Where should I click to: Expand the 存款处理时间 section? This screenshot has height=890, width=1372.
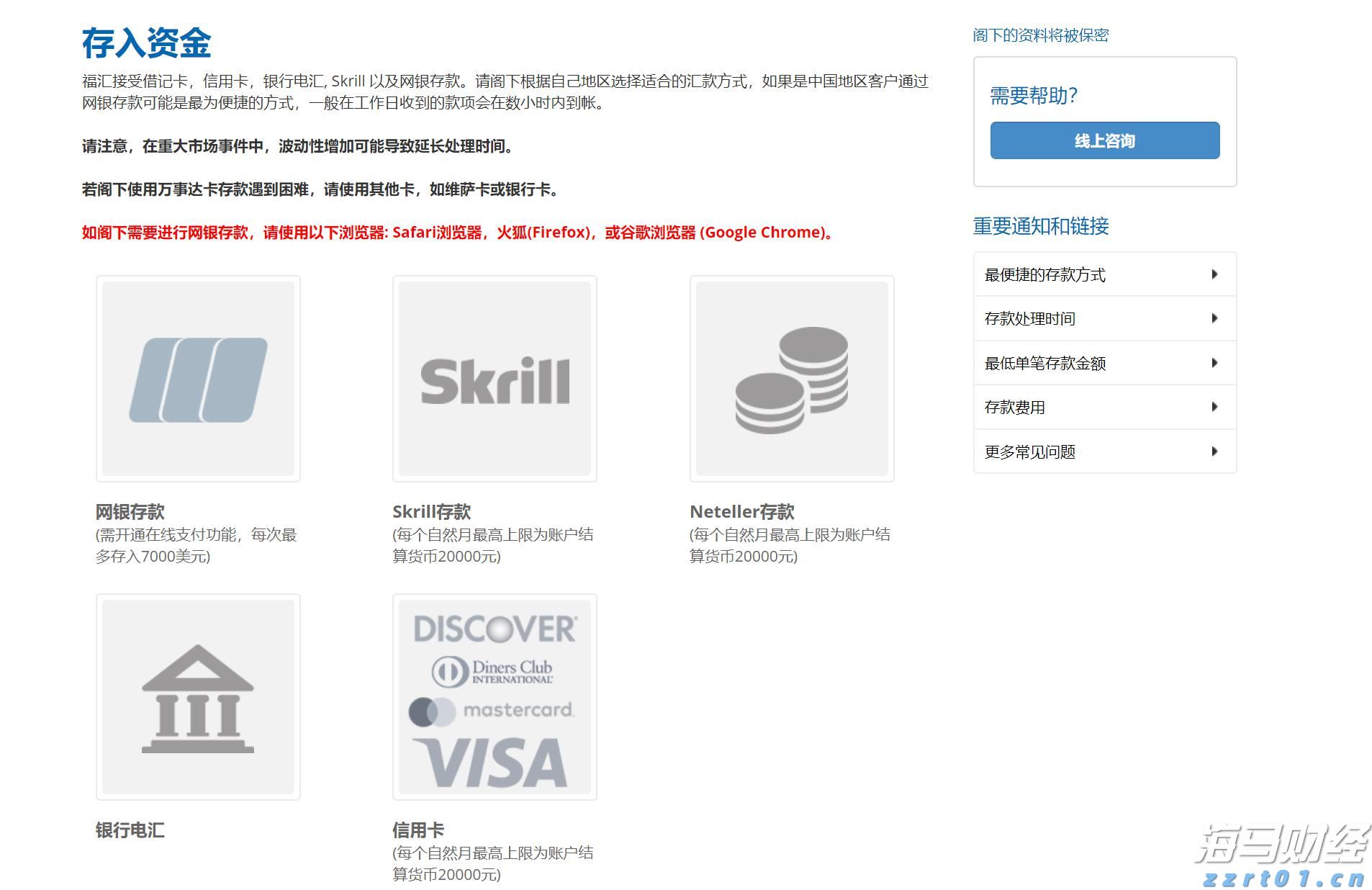point(1104,318)
